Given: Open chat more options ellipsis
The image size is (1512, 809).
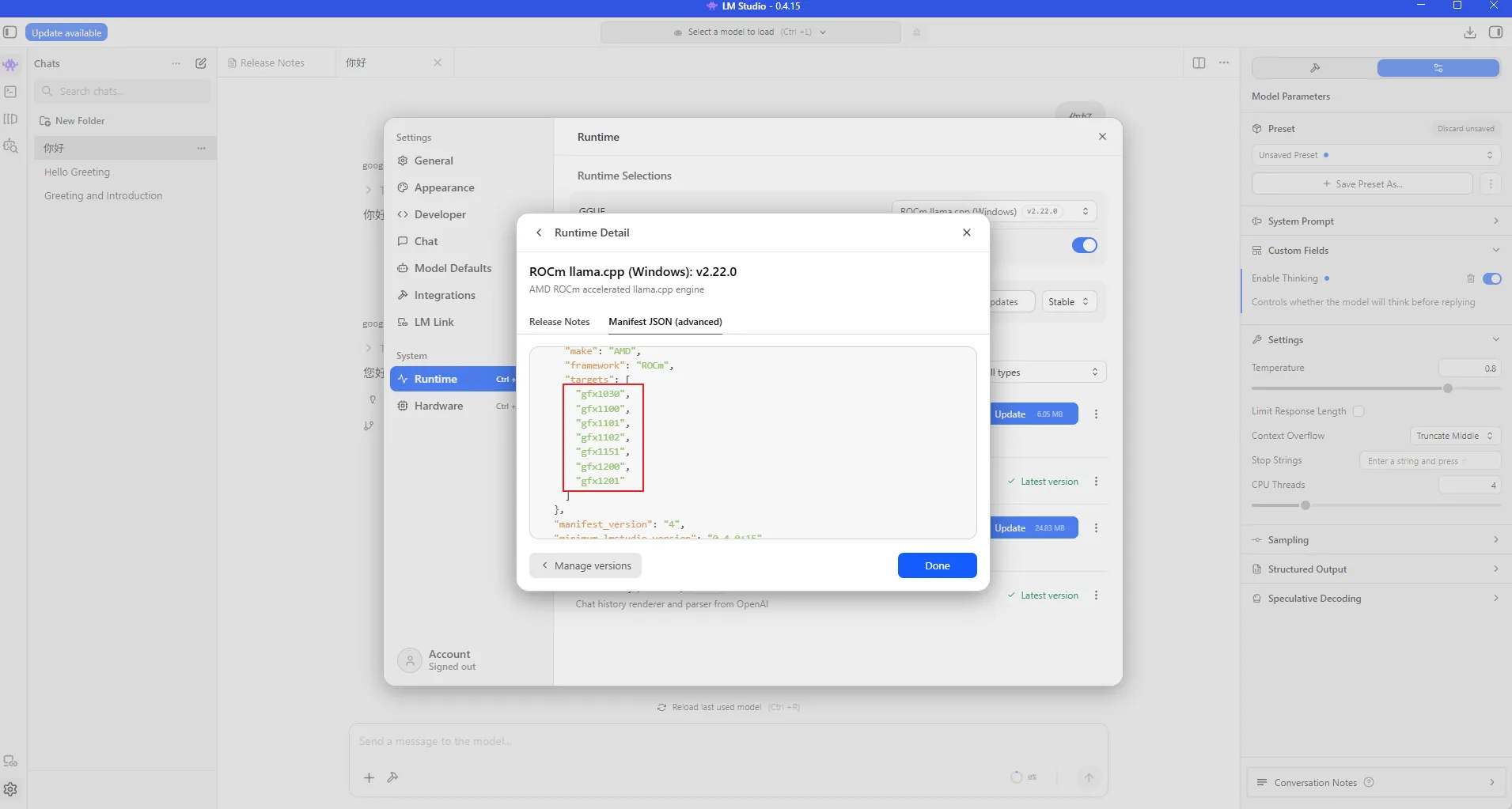Looking at the screenshot, I should click(1224, 62).
